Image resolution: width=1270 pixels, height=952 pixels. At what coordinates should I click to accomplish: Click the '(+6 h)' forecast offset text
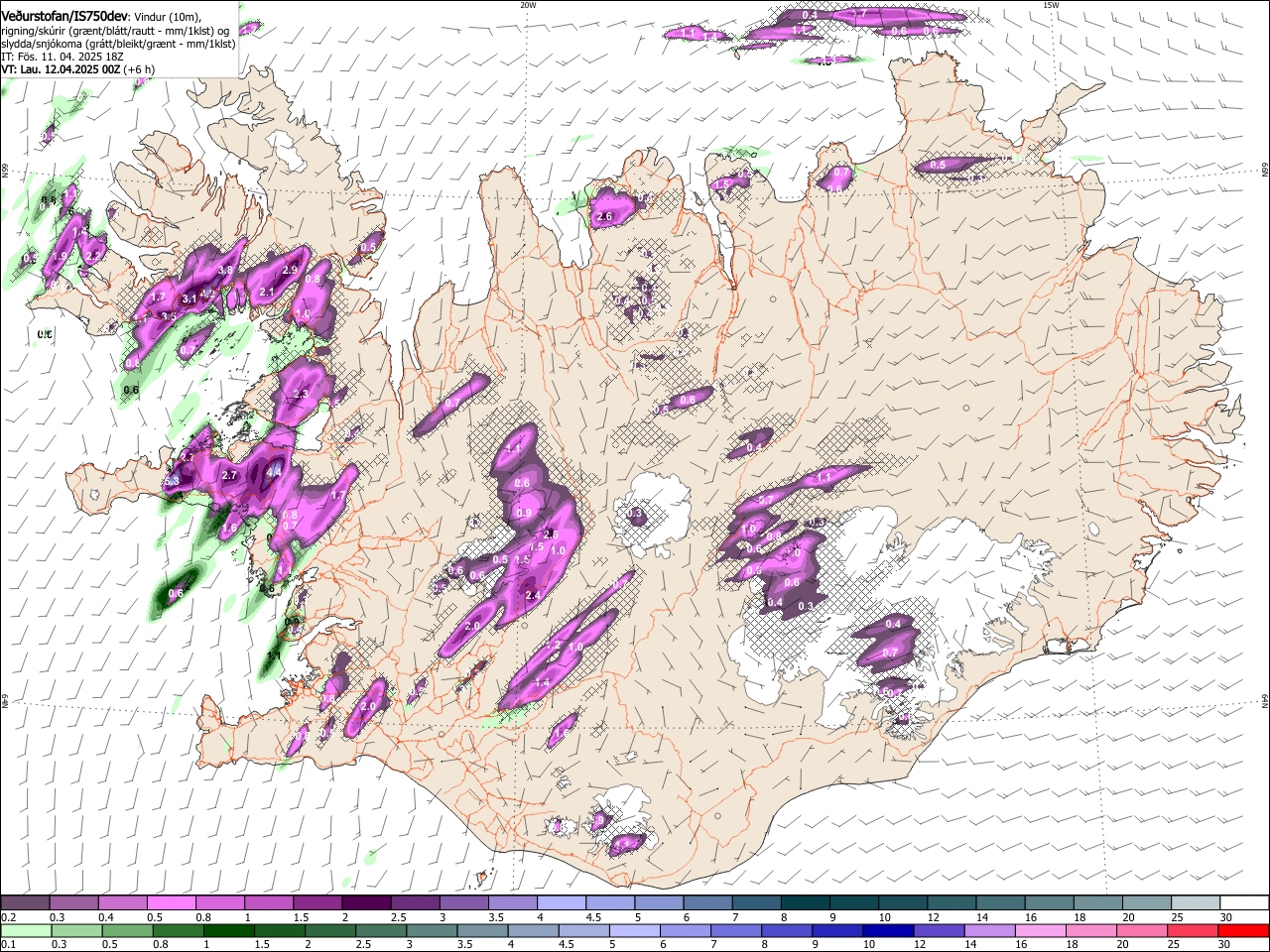point(139,69)
